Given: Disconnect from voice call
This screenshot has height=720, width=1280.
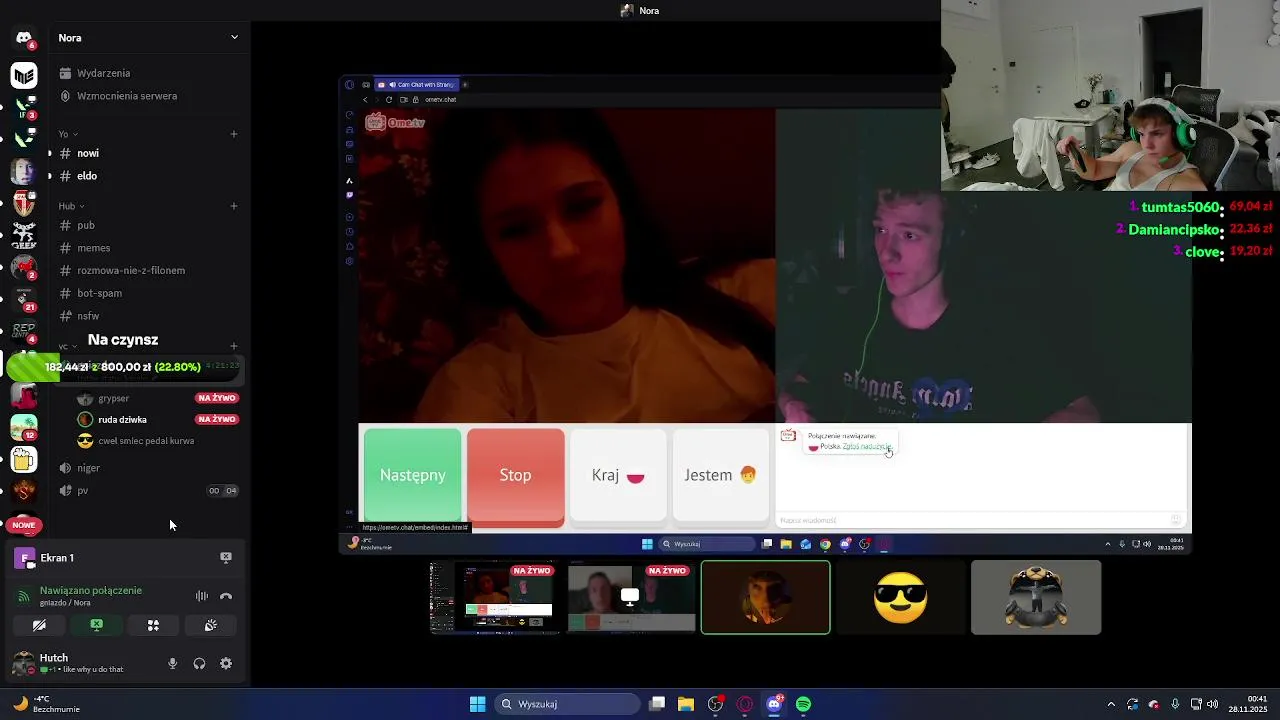Looking at the screenshot, I should coord(226,596).
